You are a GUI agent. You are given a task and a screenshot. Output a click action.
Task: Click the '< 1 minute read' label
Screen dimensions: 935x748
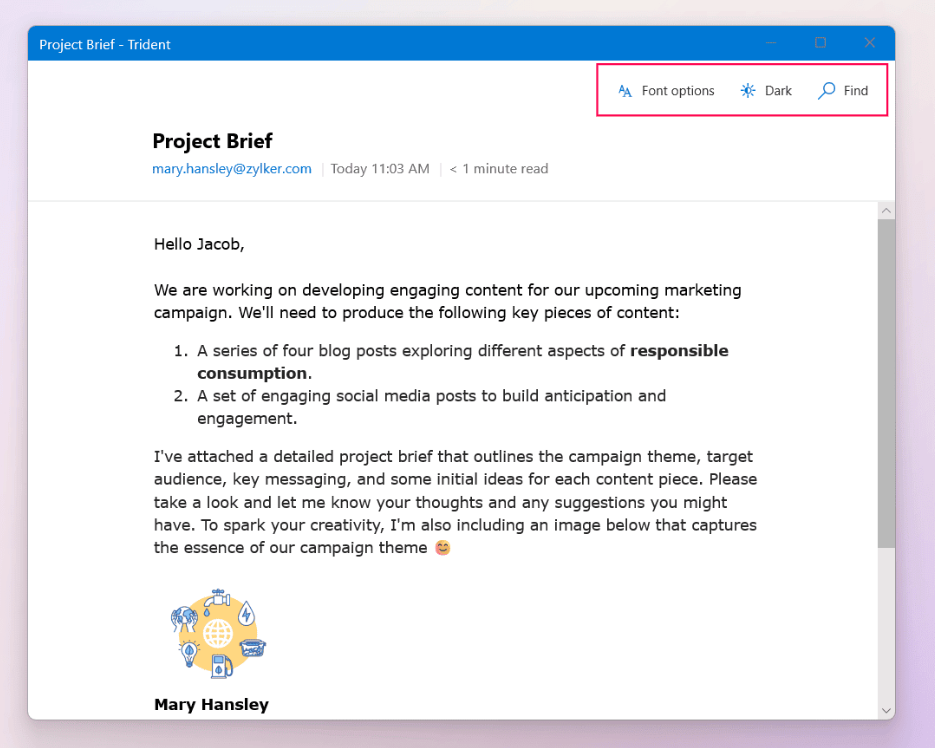pyautogui.click(x=499, y=169)
